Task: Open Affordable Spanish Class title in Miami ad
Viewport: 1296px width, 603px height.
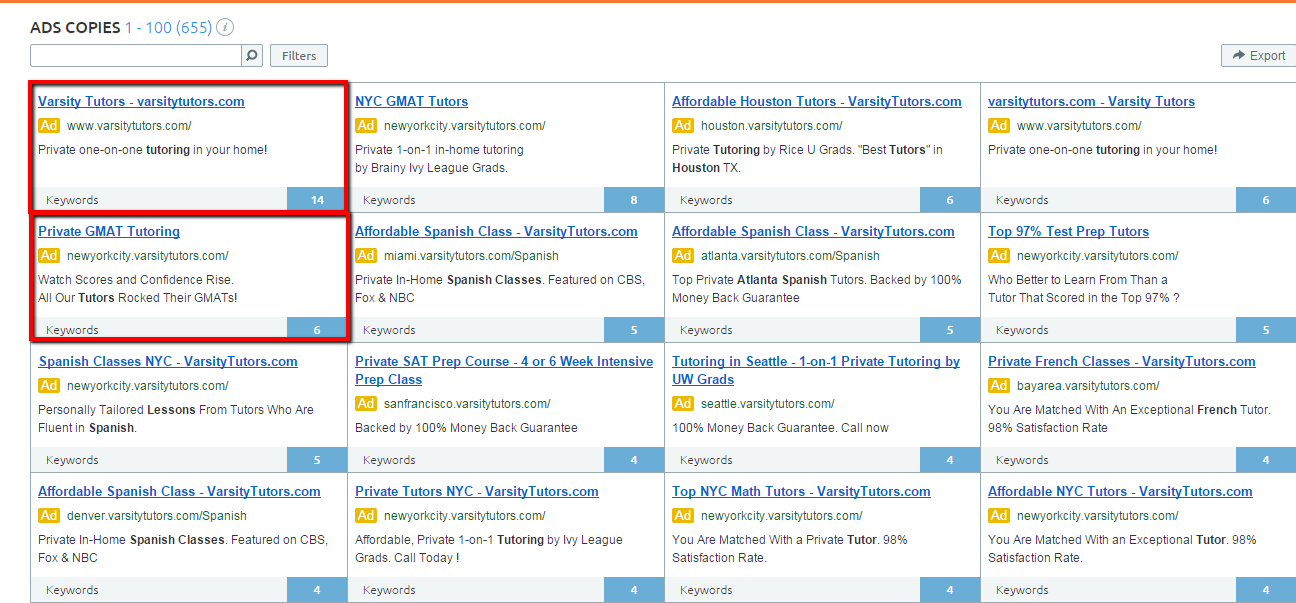Action: [496, 231]
